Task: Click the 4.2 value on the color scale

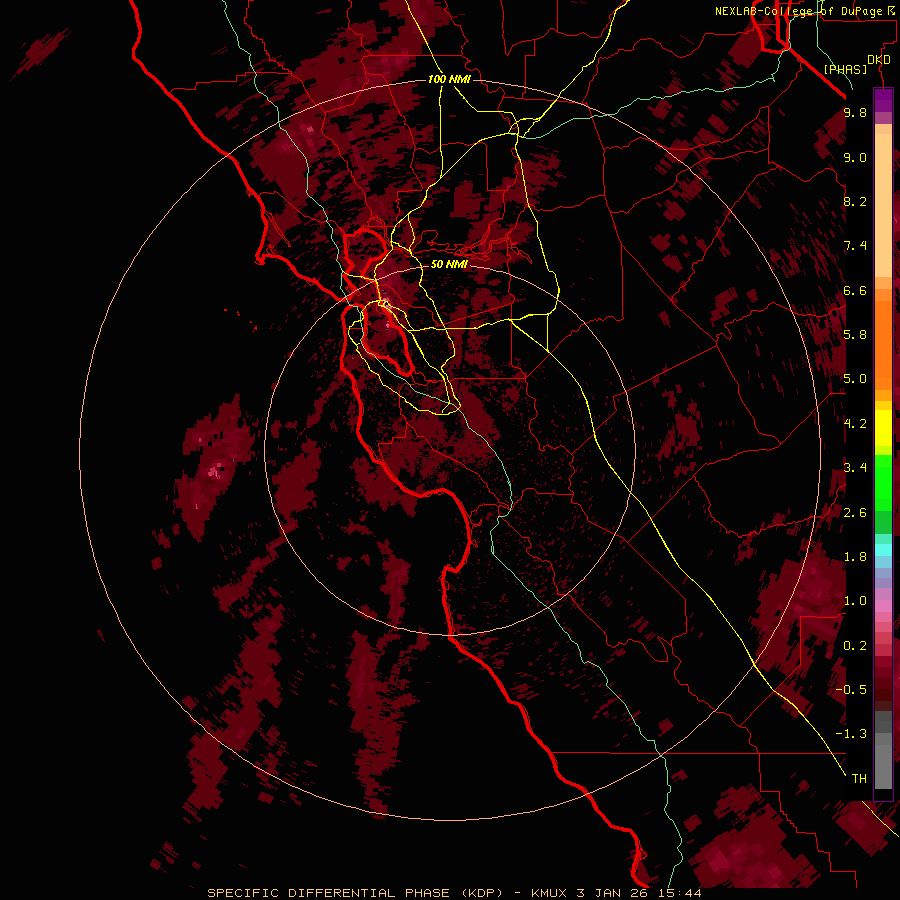Action: [855, 423]
